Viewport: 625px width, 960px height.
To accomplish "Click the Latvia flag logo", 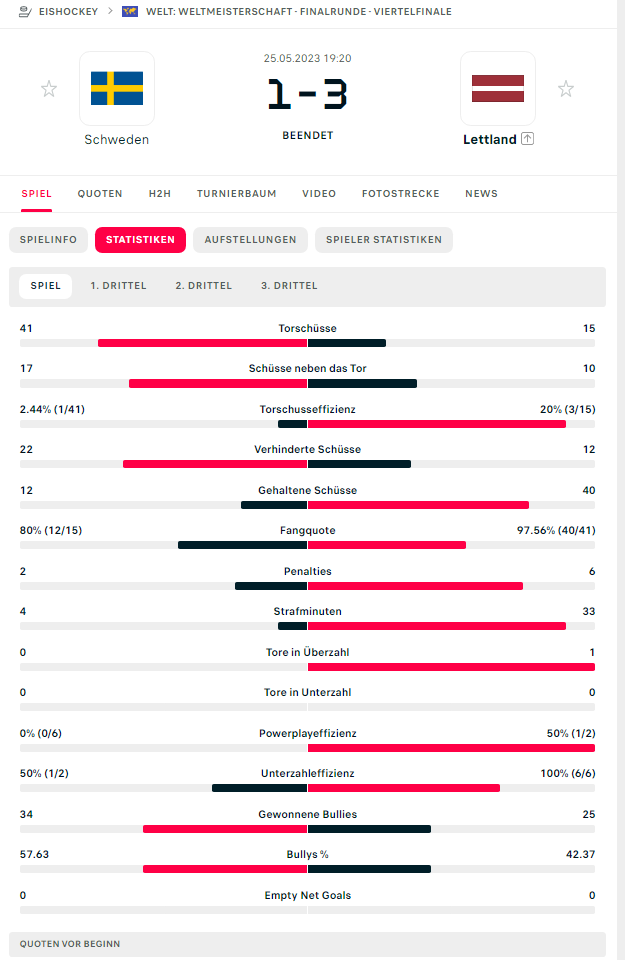I will [497, 88].
